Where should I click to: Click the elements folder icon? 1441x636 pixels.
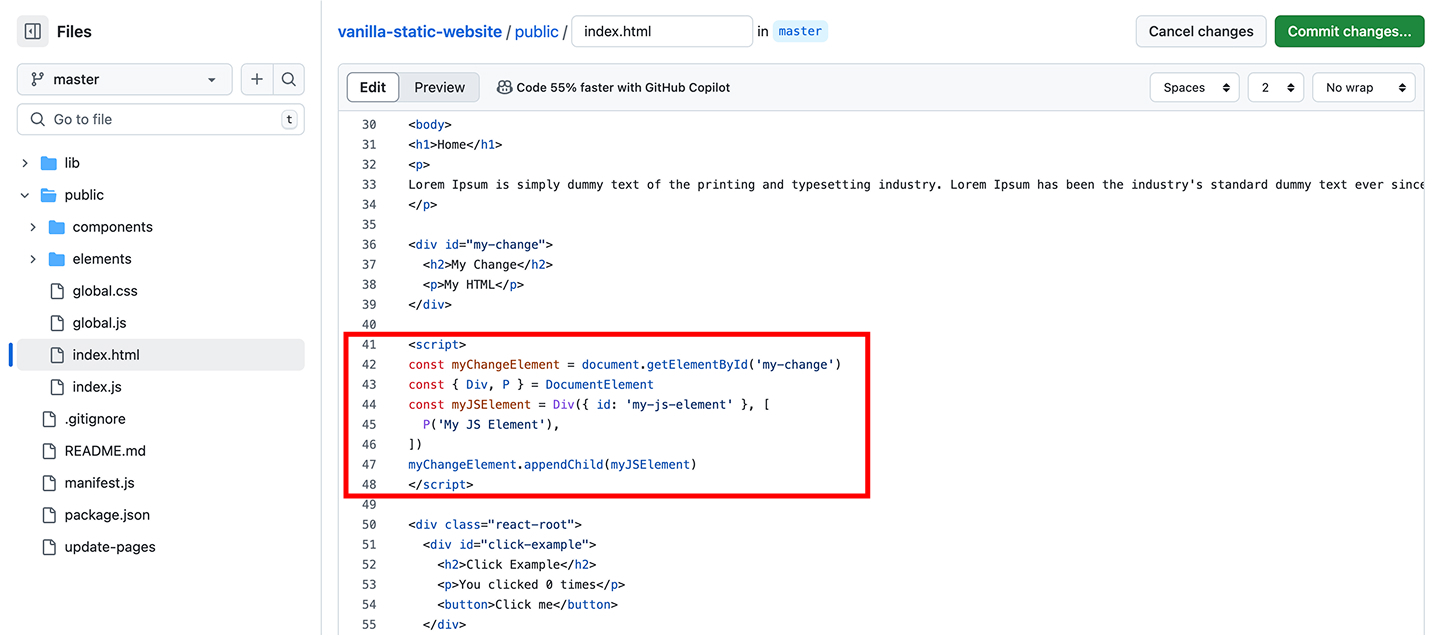(x=56, y=259)
